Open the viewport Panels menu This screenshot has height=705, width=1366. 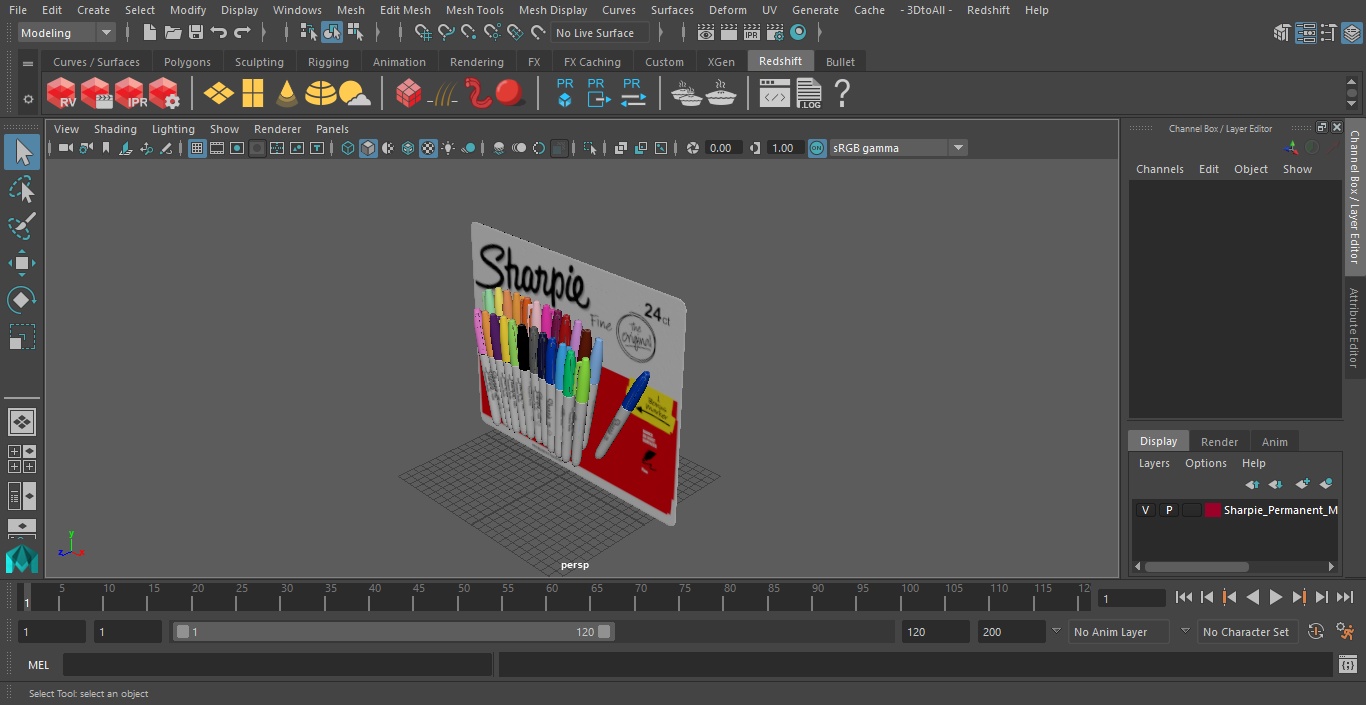click(332, 129)
